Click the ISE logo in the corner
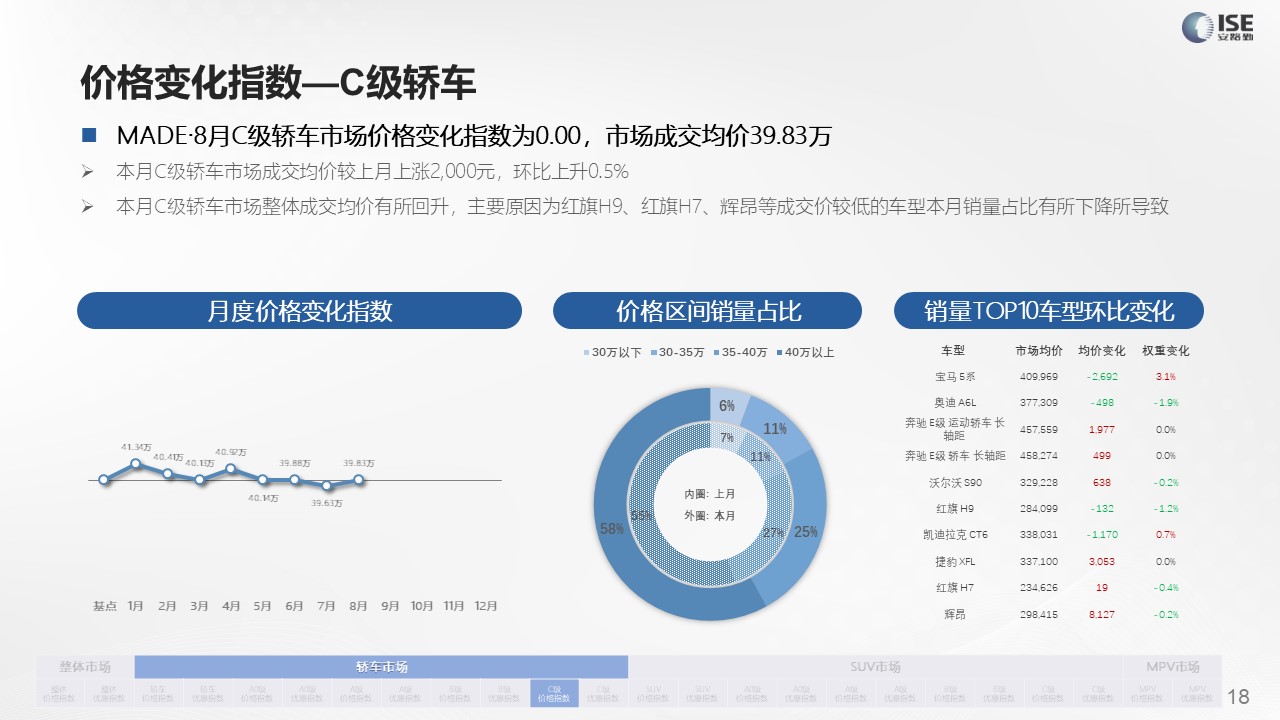This screenshot has width=1280, height=720. pos(1216,27)
